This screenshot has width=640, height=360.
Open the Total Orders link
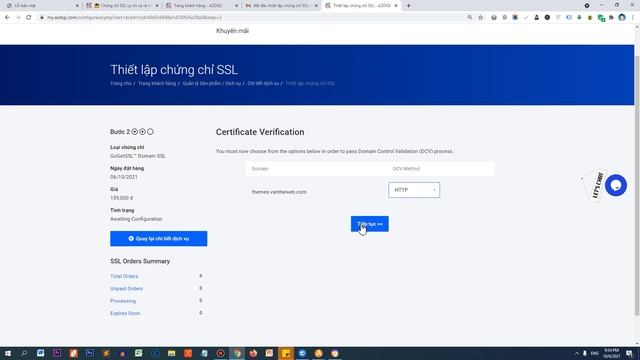coord(124,276)
